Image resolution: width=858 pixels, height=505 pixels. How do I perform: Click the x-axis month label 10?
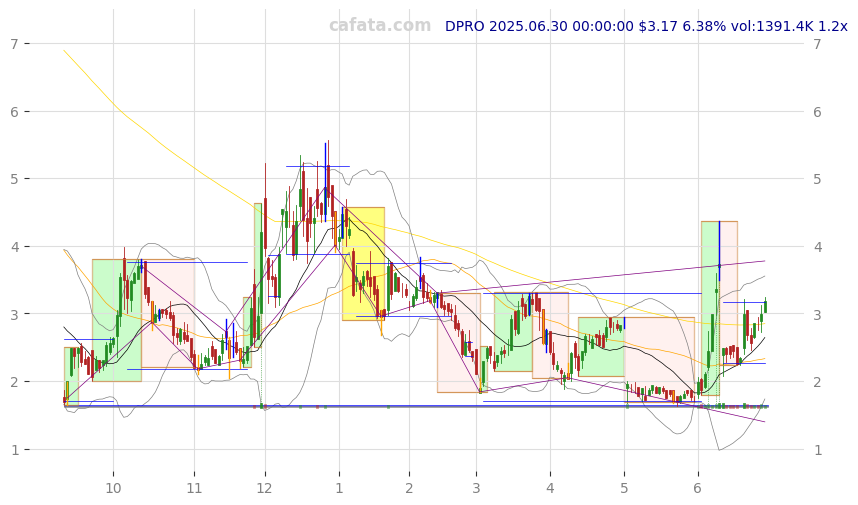pyautogui.click(x=113, y=488)
